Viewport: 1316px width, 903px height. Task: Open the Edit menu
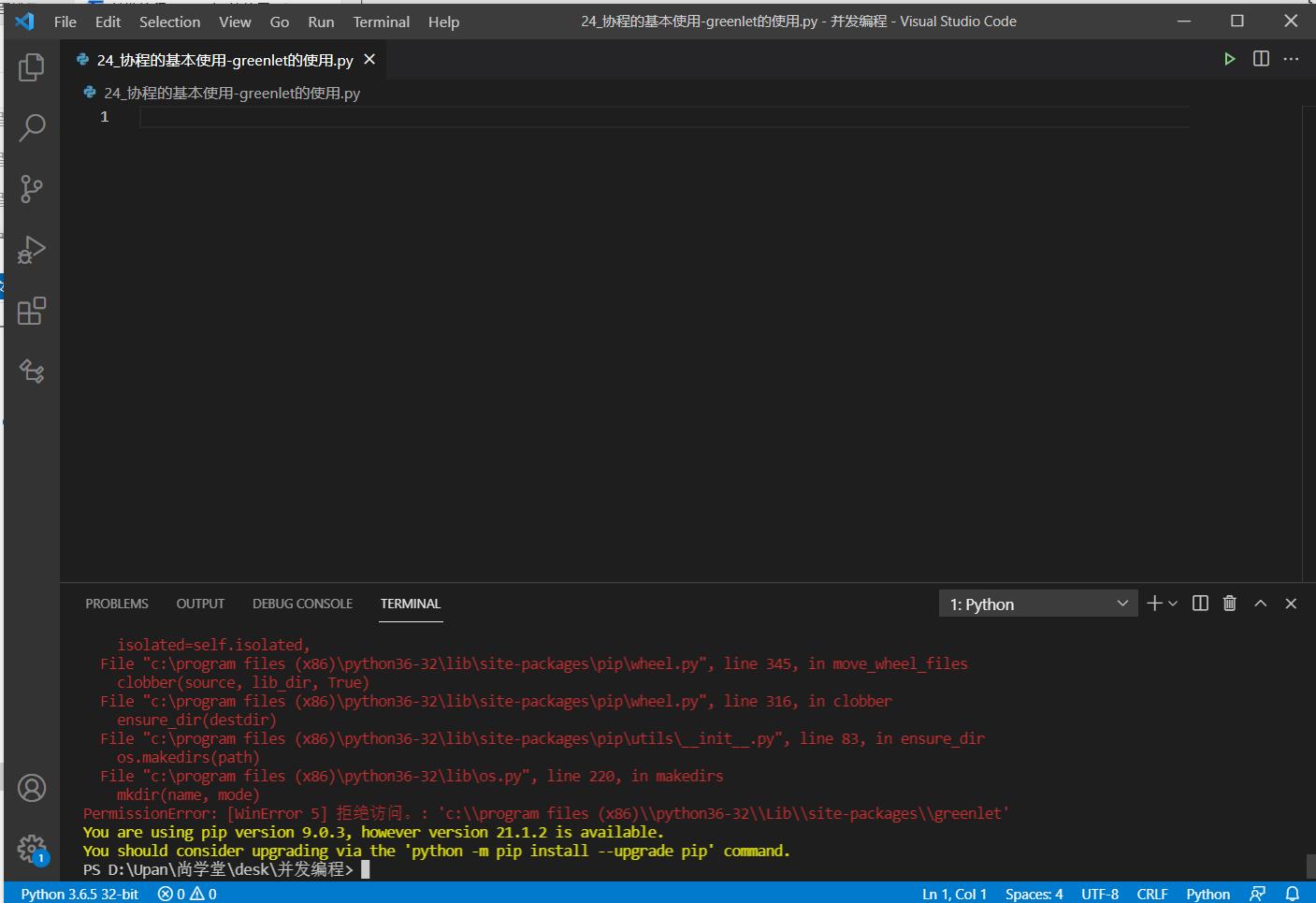click(108, 22)
